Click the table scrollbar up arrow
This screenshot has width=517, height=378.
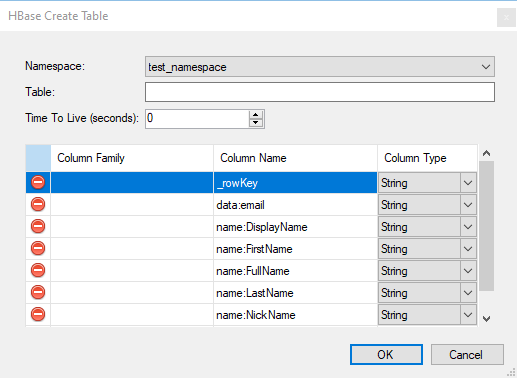486,153
